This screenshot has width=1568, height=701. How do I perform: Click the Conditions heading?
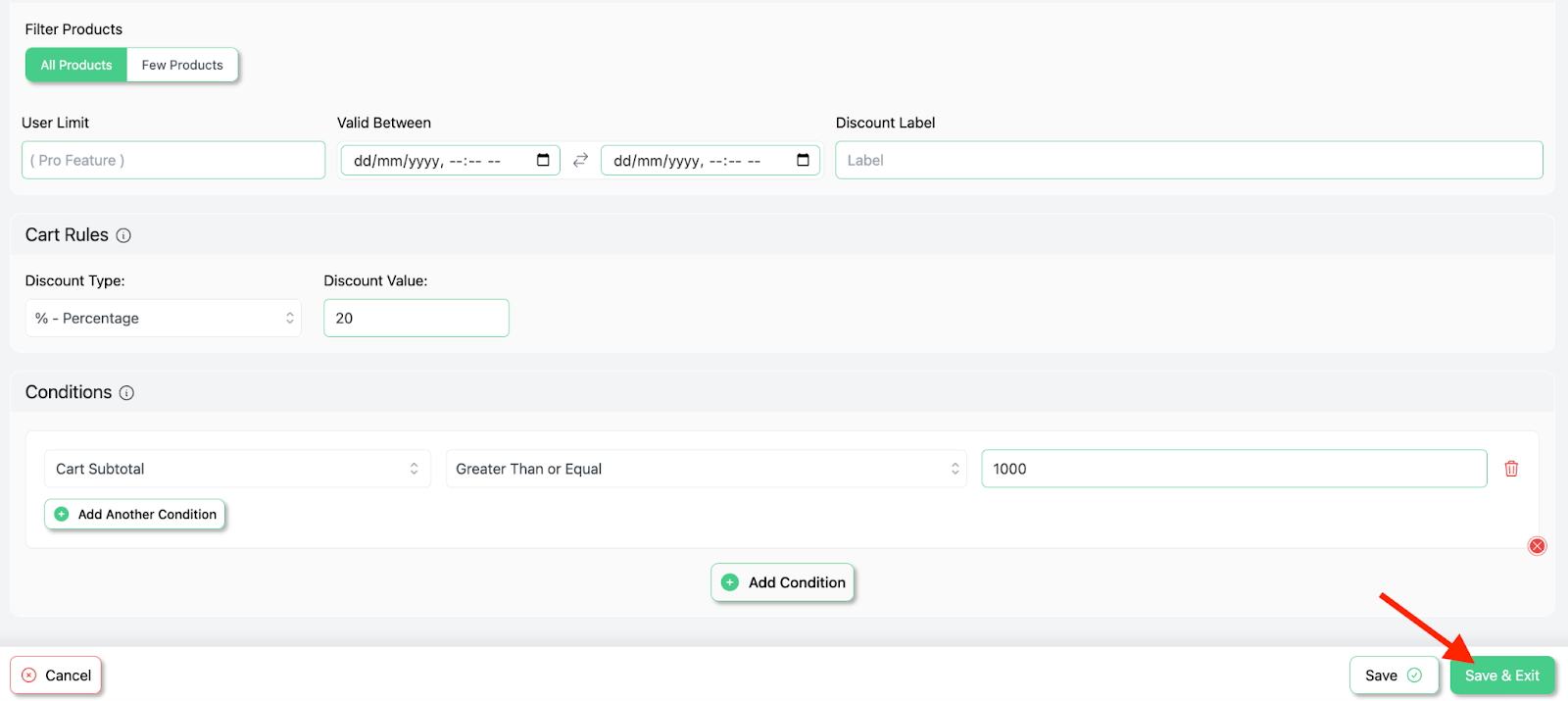(69, 392)
